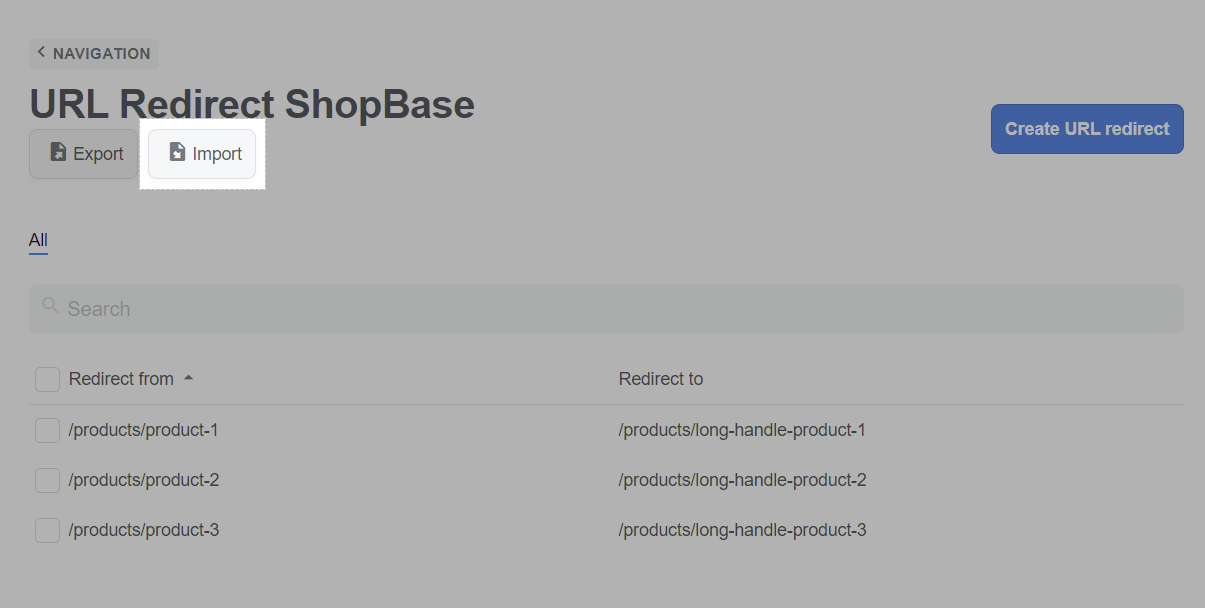Click the back chevron beside NAVIGATION
The width and height of the screenshot is (1205, 608).
(x=41, y=52)
